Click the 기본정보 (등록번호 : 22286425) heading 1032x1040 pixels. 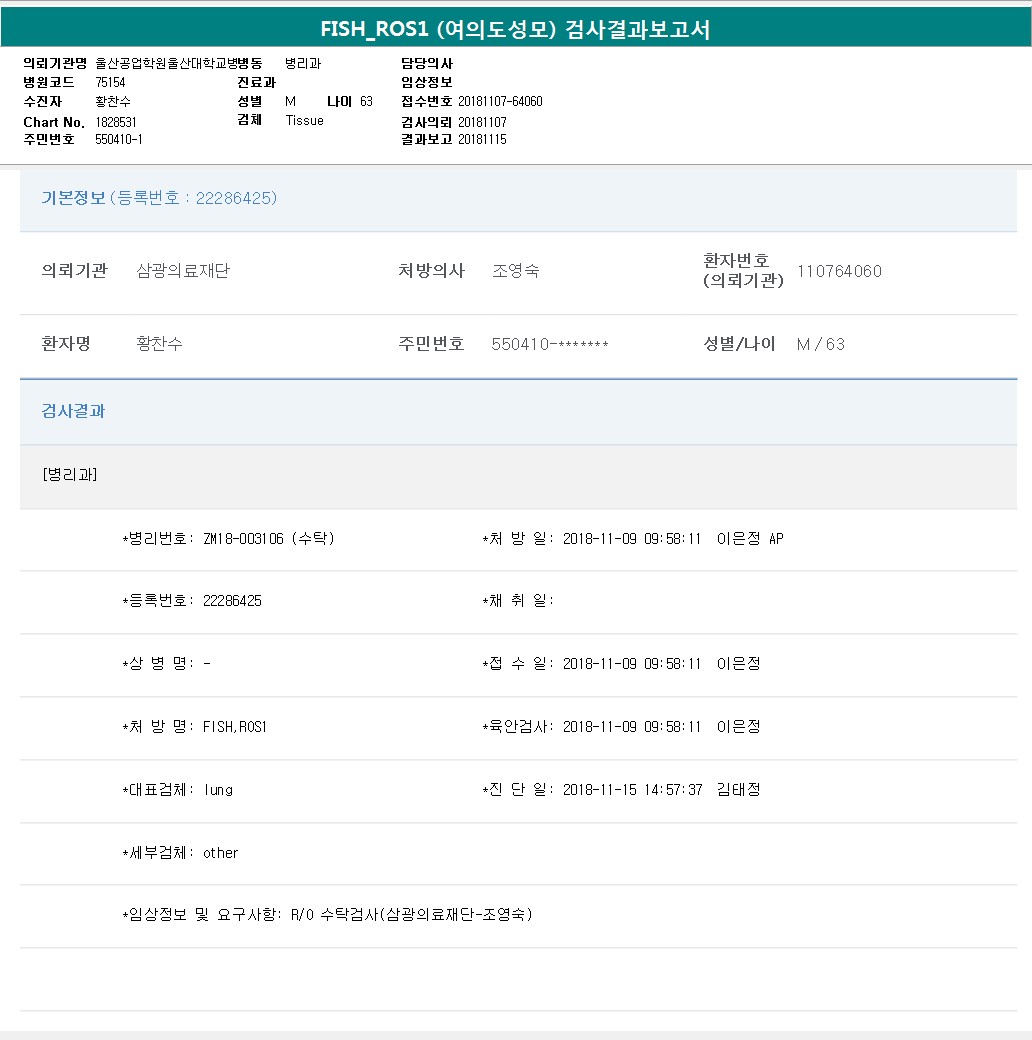click(159, 198)
